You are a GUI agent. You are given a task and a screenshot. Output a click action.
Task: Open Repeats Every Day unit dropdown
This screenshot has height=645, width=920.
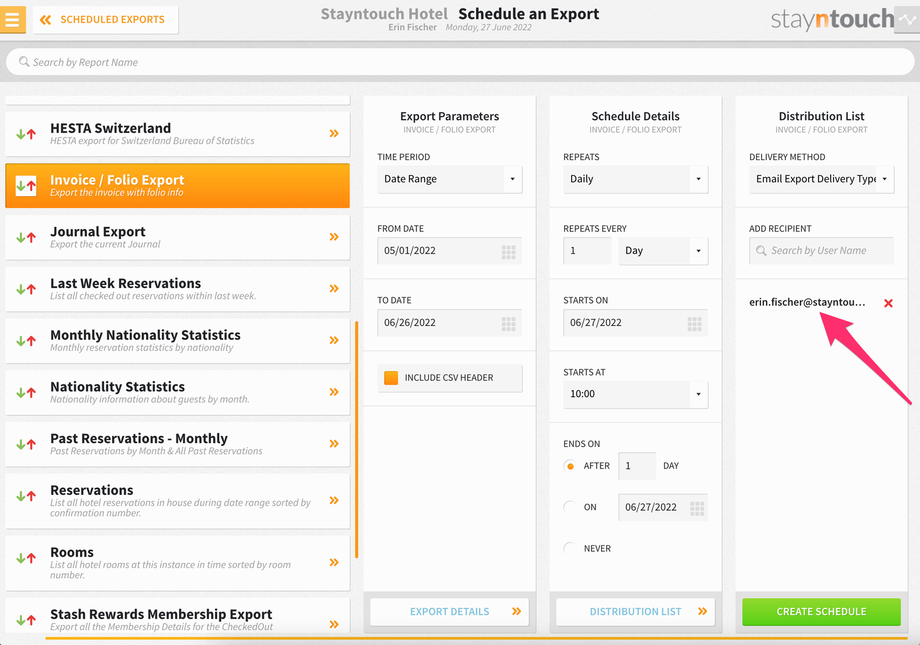point(663,251)
